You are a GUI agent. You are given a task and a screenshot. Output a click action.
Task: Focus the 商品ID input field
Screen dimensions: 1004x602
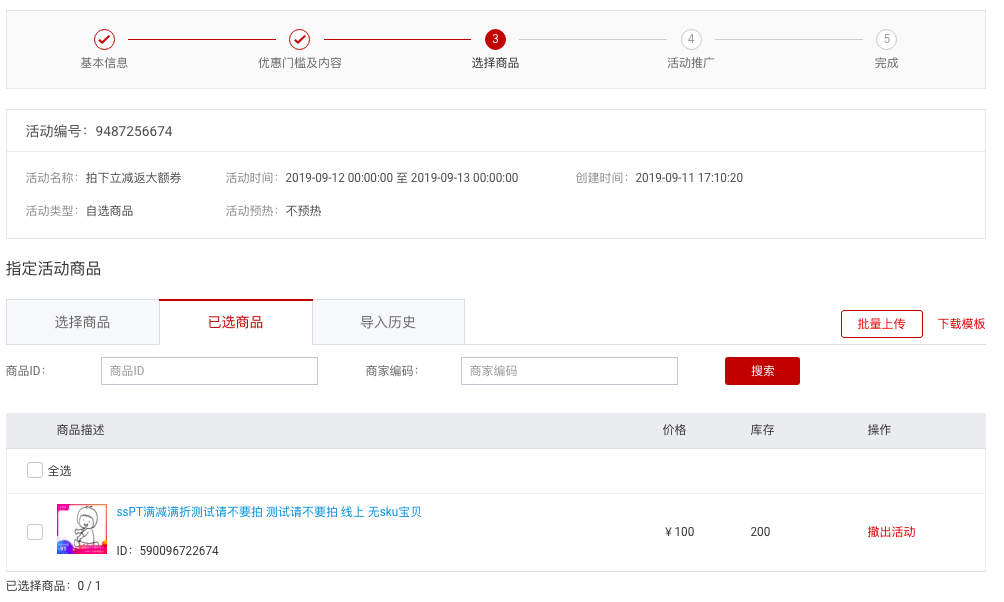coord(209,371)
